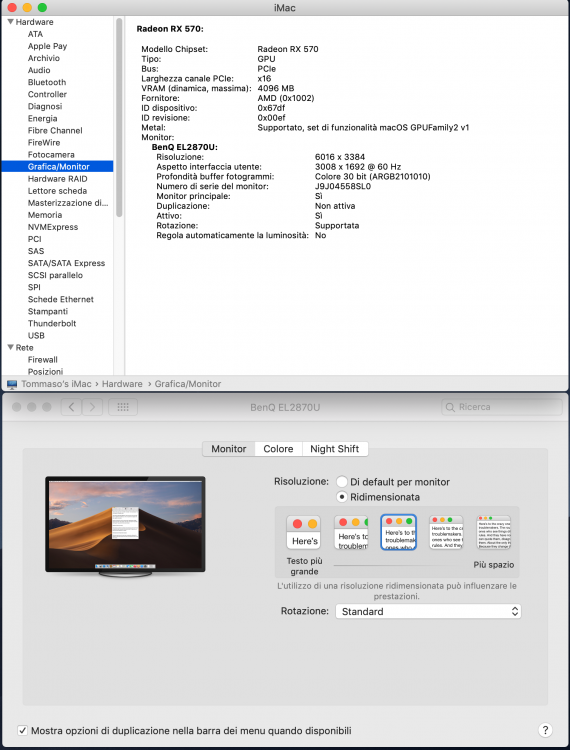Open the show-all grid icon in preferences
Screen dimensions: 570x750
pyautogui.click(x=123, y=407)
